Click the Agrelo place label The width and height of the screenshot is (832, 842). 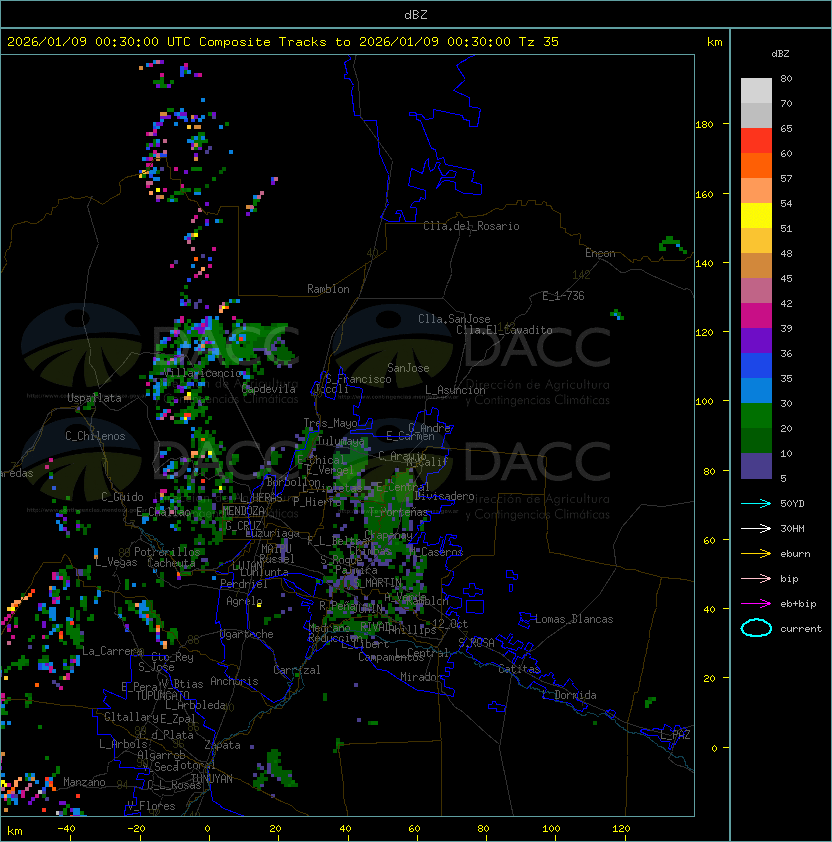pos(244,601)
